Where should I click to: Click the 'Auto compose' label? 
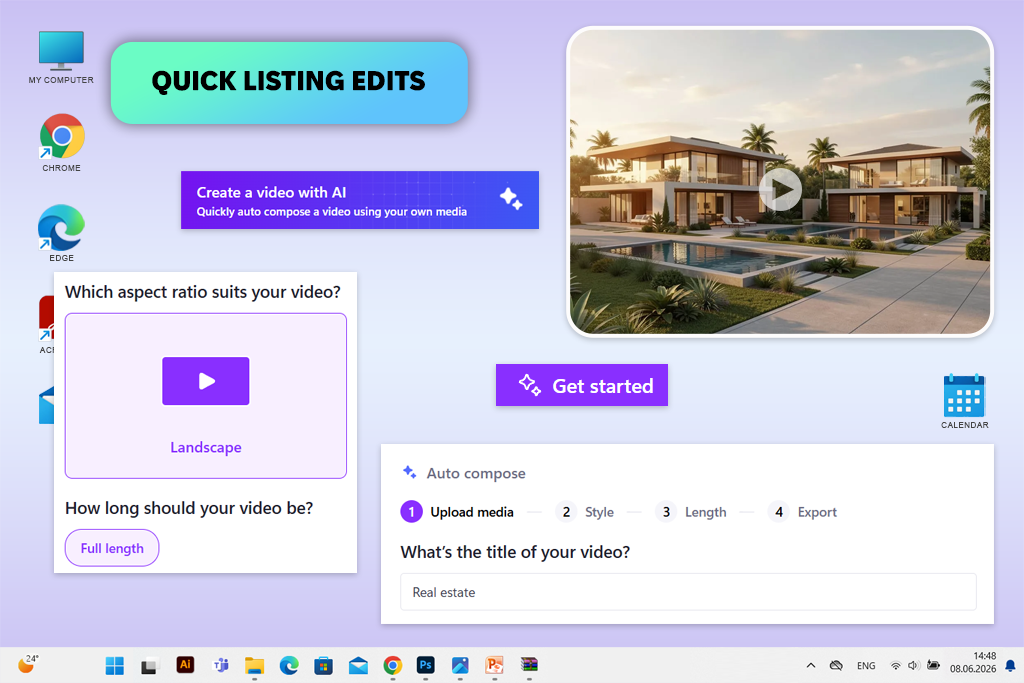click(476, 473)
